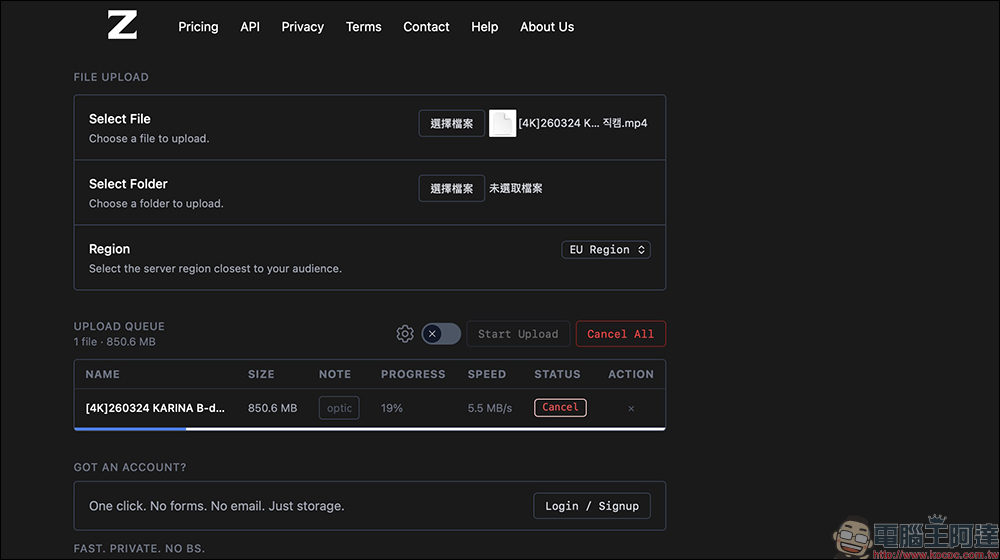1000x560 pixels.
Task: Click the selected file name ending .mp4
Action: [x=582, y=123]
